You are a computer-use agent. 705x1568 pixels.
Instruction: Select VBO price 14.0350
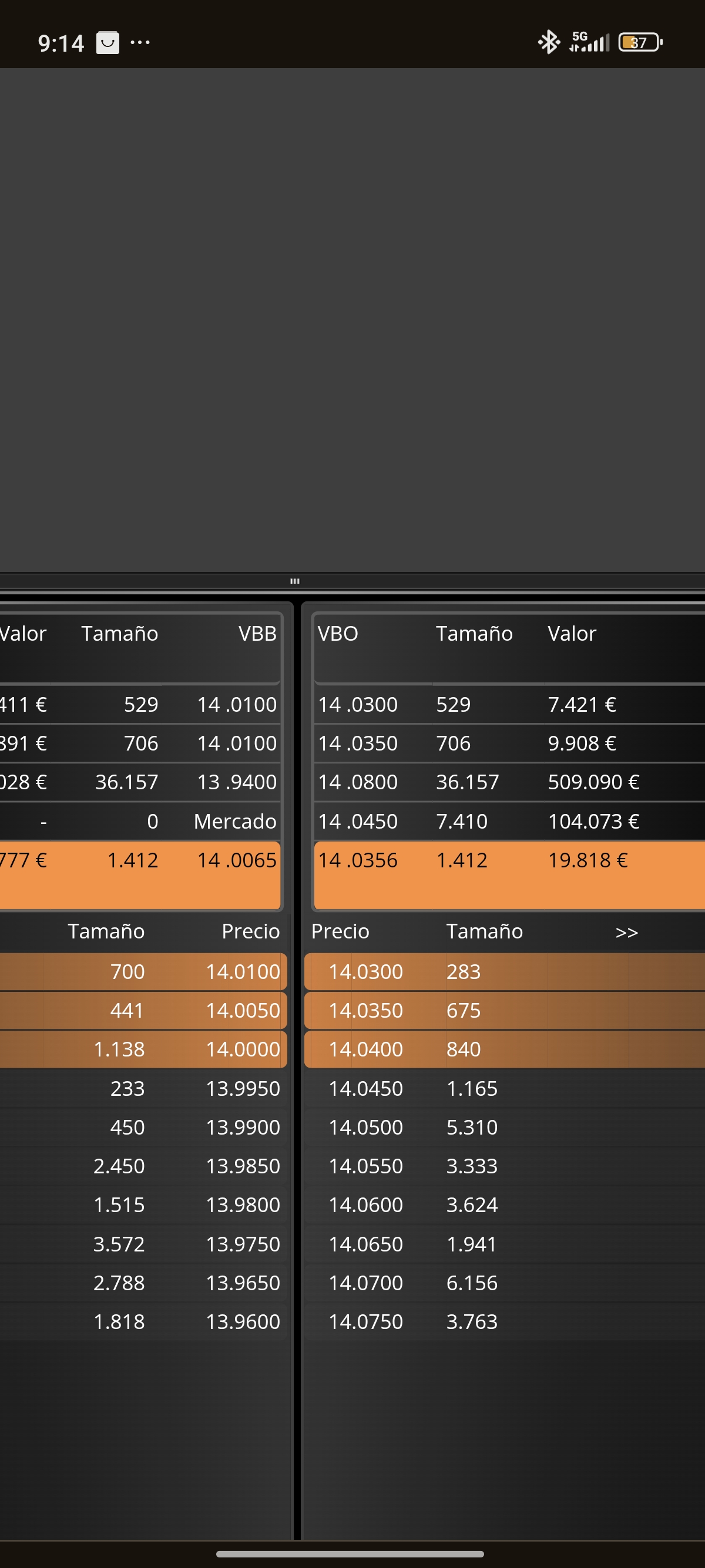(358, 743)
